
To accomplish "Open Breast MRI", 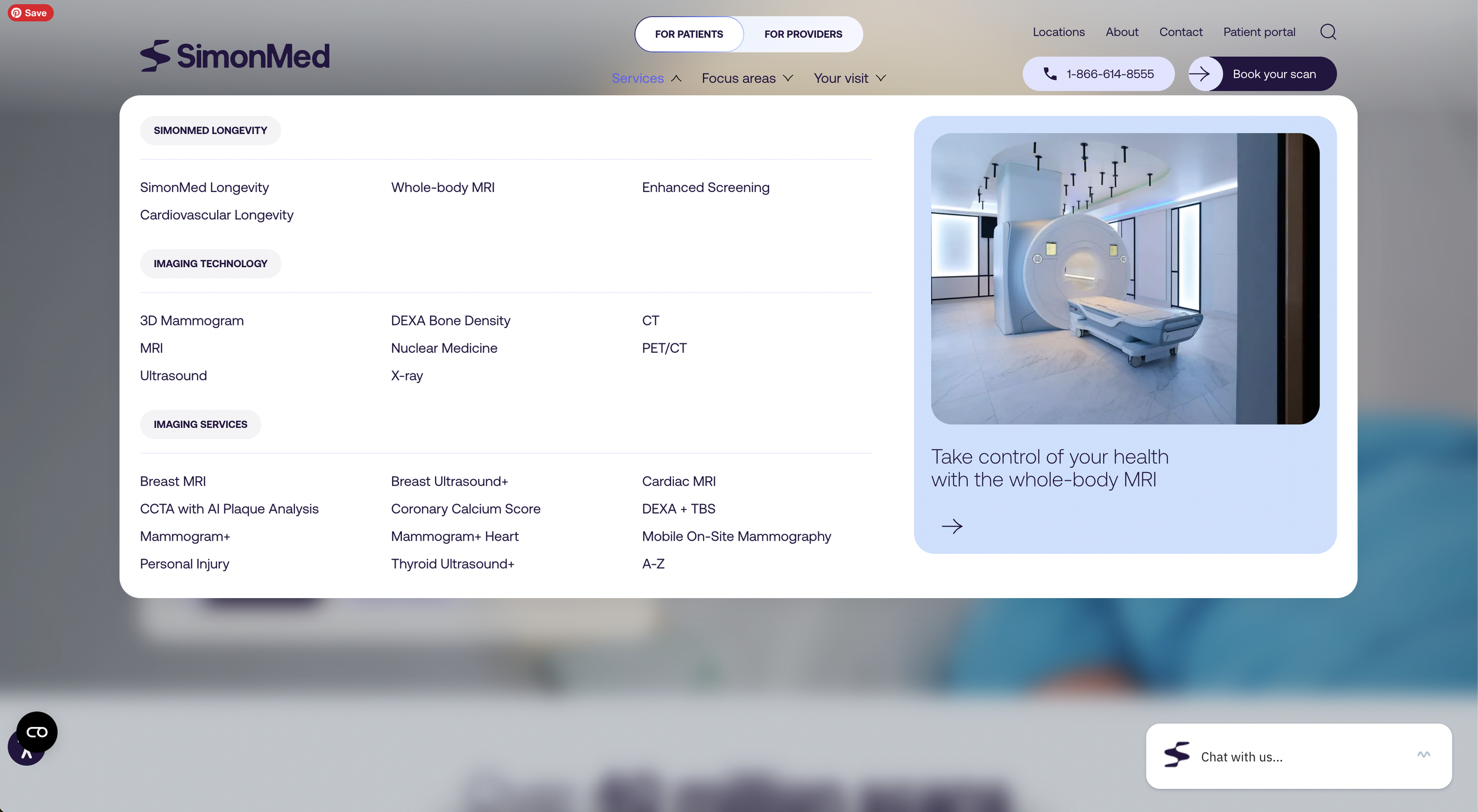I will [x=173, y=482].
